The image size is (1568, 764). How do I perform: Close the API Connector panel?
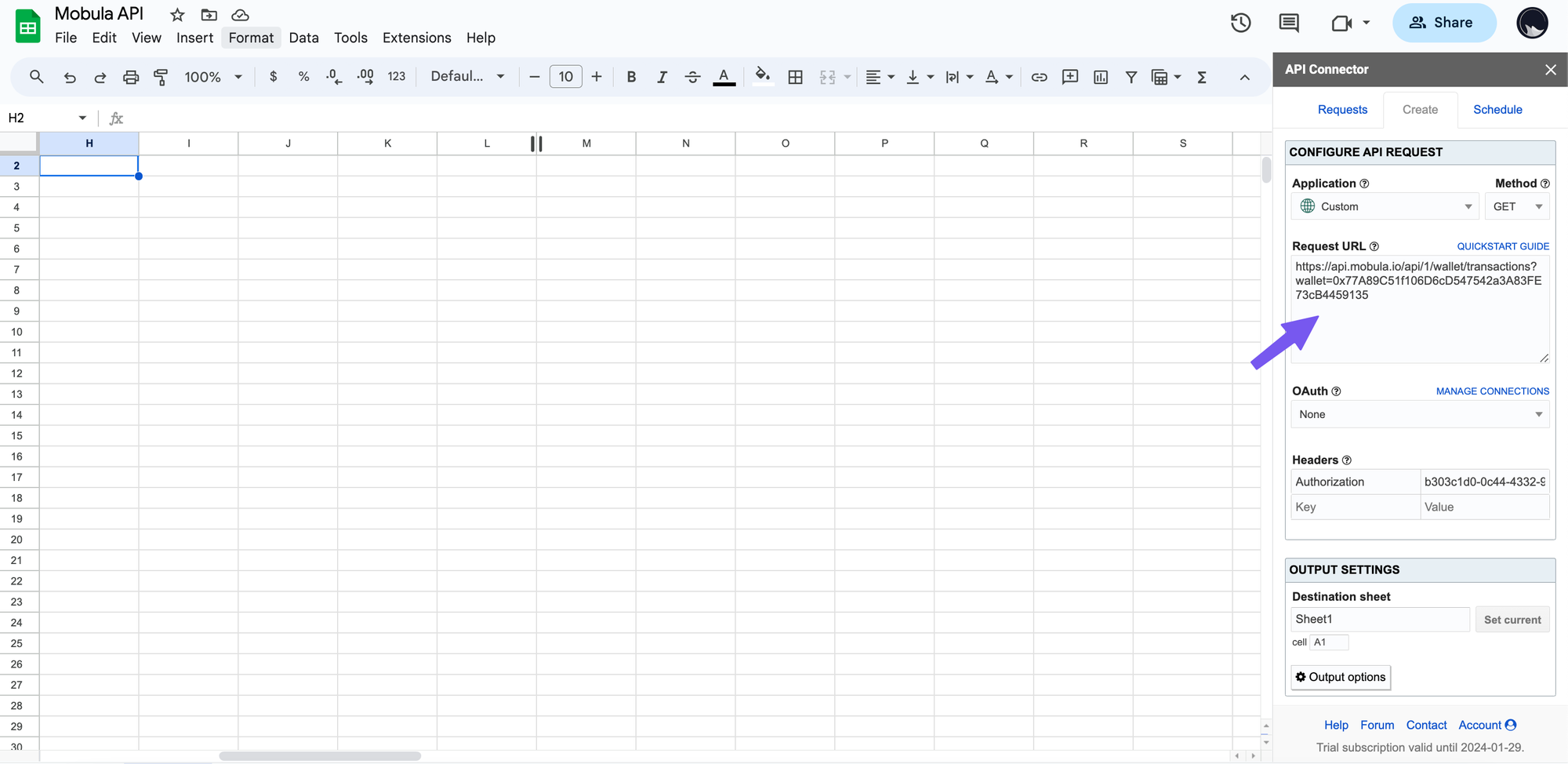pyautogui.click(x=1550, y=70)
